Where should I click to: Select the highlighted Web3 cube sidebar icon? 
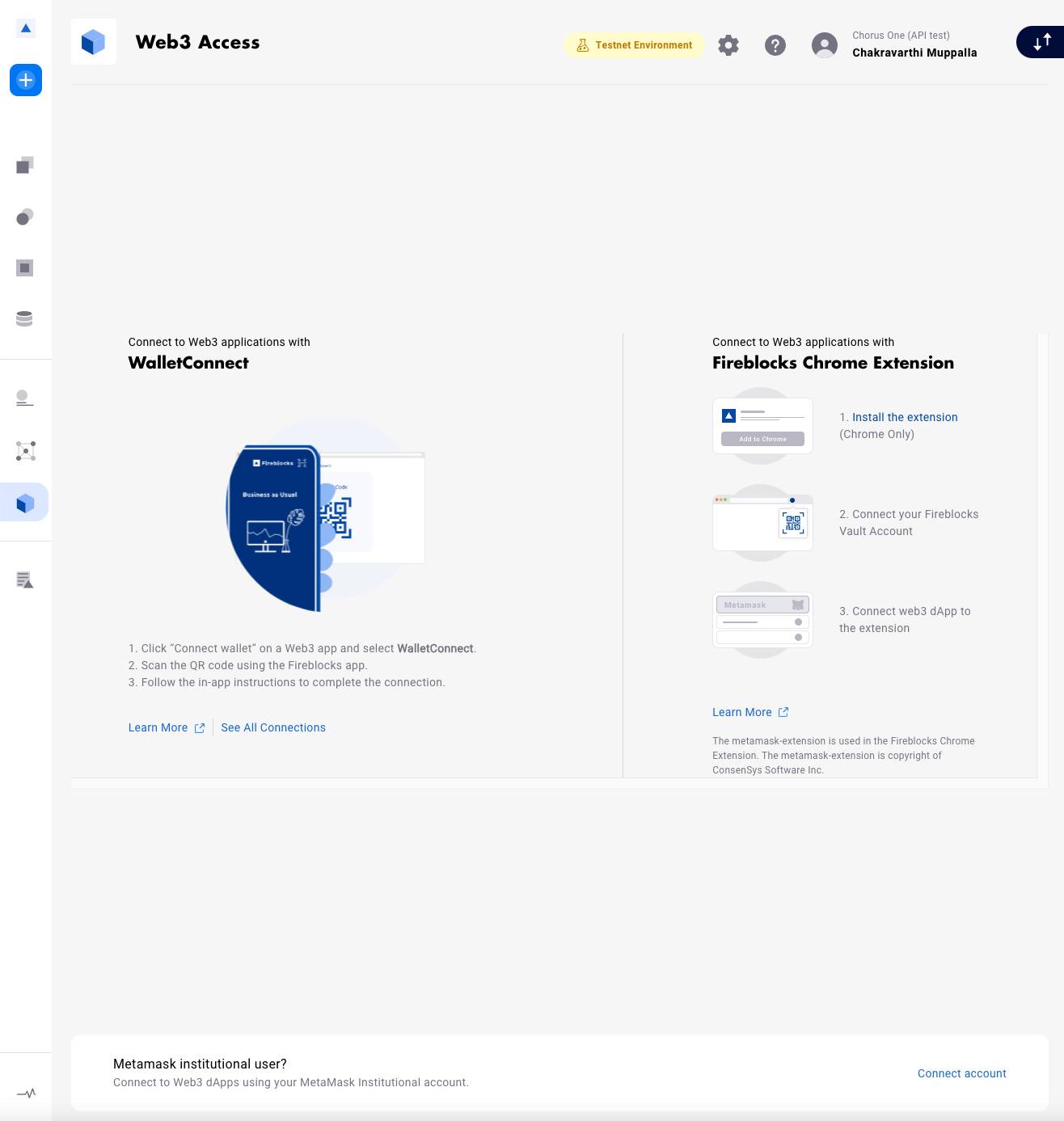(x=25, y=503)
